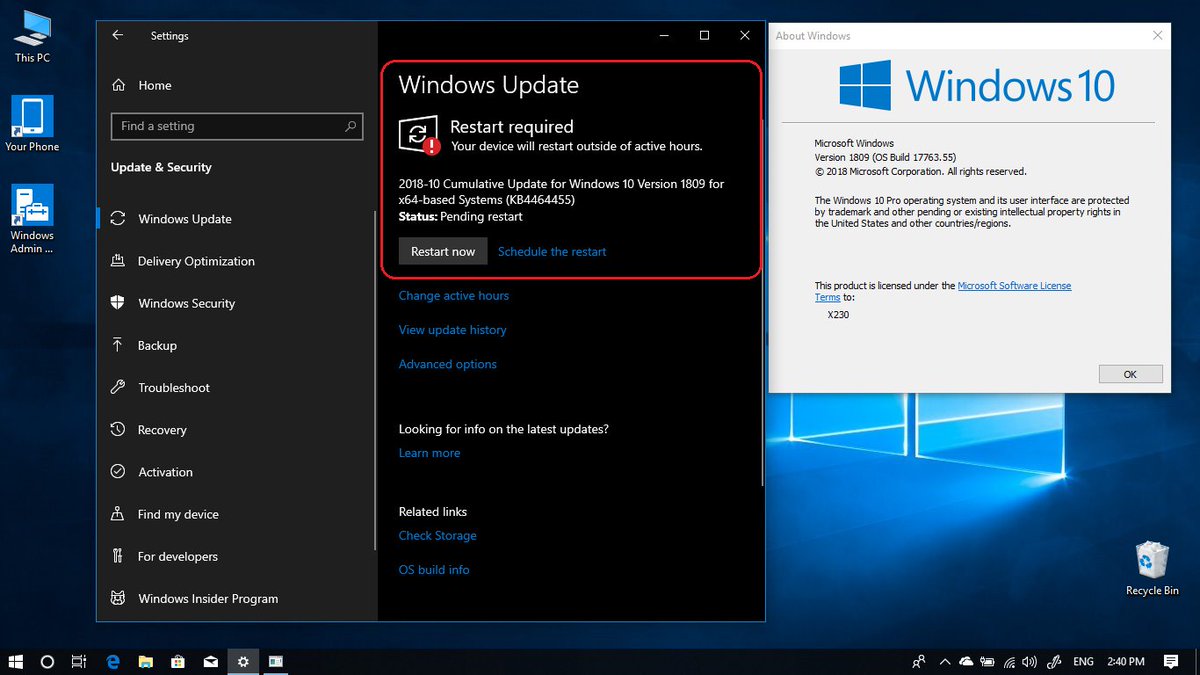Click the Find a setting search field

(236, 126)
